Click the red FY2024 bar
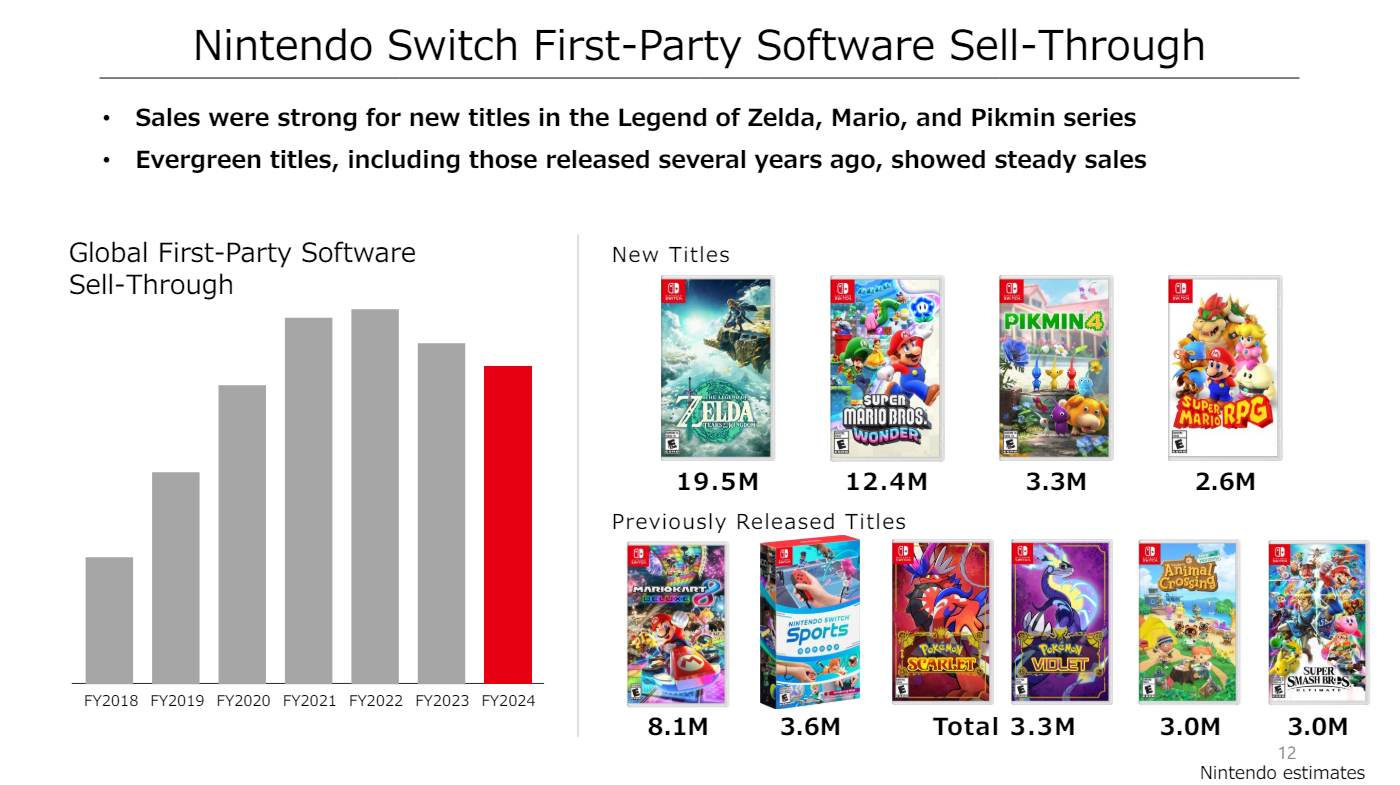 coord(508,525)
